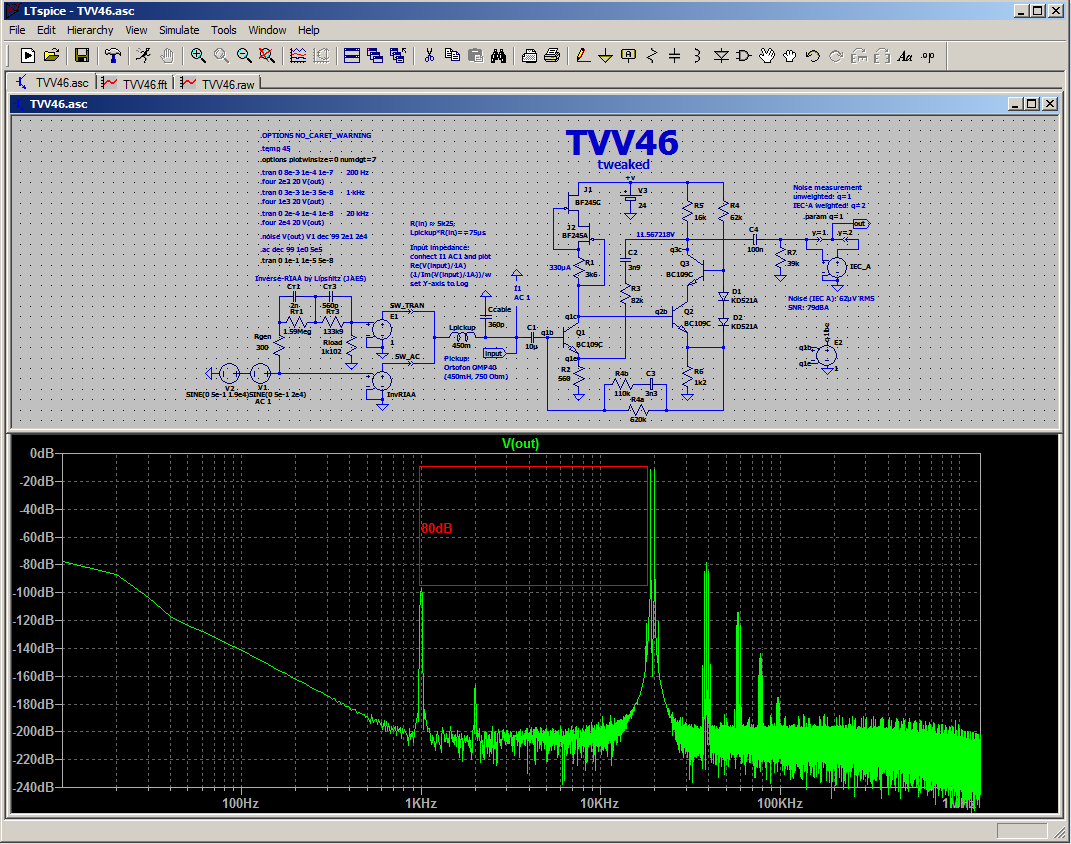Pick the Capacitor component tool
This screenshot has height=844, width=1071.
point(674,55)
